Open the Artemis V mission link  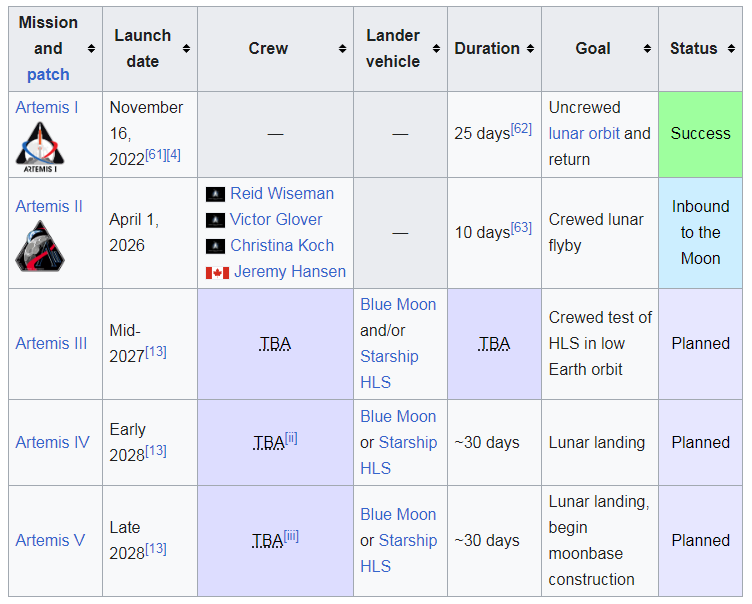(x=50, y=541)
